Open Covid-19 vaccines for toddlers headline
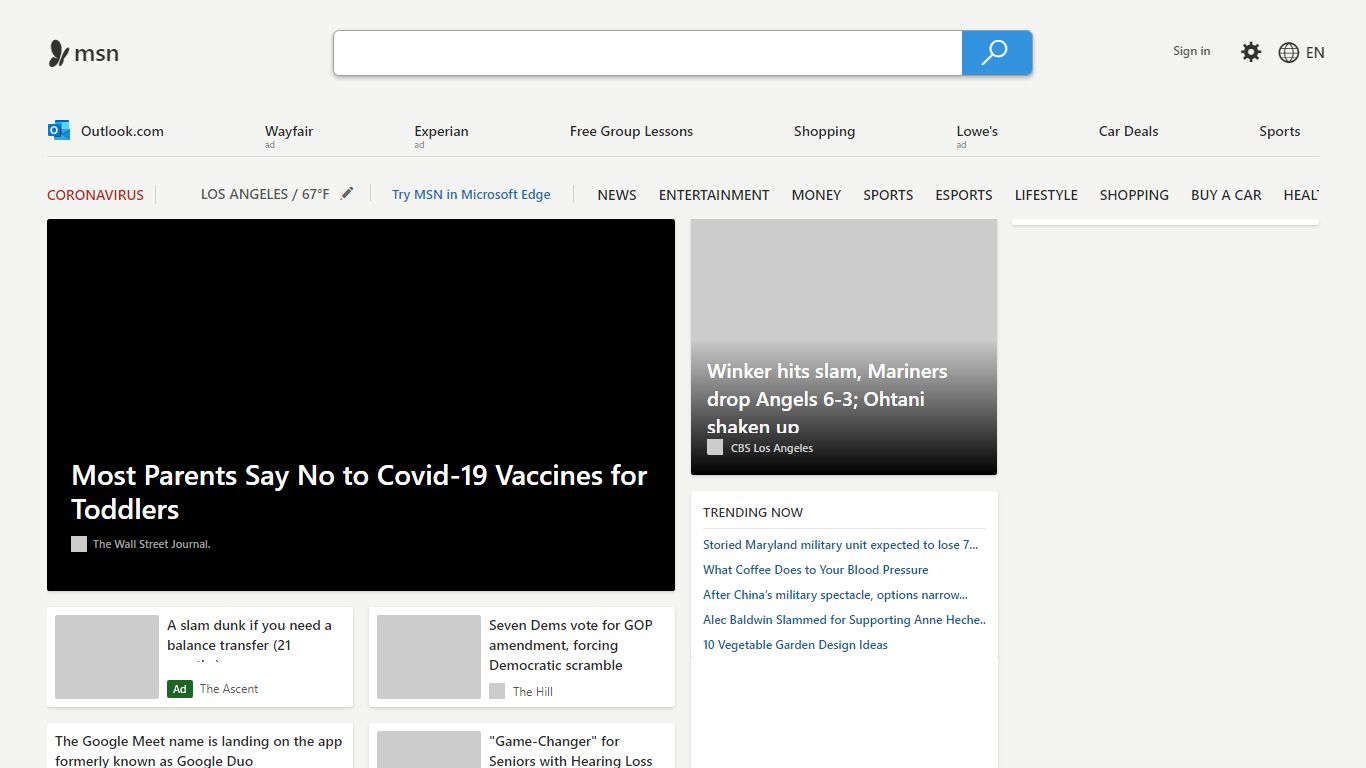The image size is (1366, 768). (x=359, y=492)
